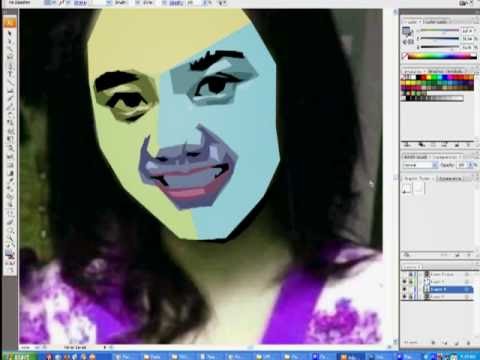Click the delete layer trash icon
The image size is (480, 360).
pyautogui.click(x=468, y=343)
